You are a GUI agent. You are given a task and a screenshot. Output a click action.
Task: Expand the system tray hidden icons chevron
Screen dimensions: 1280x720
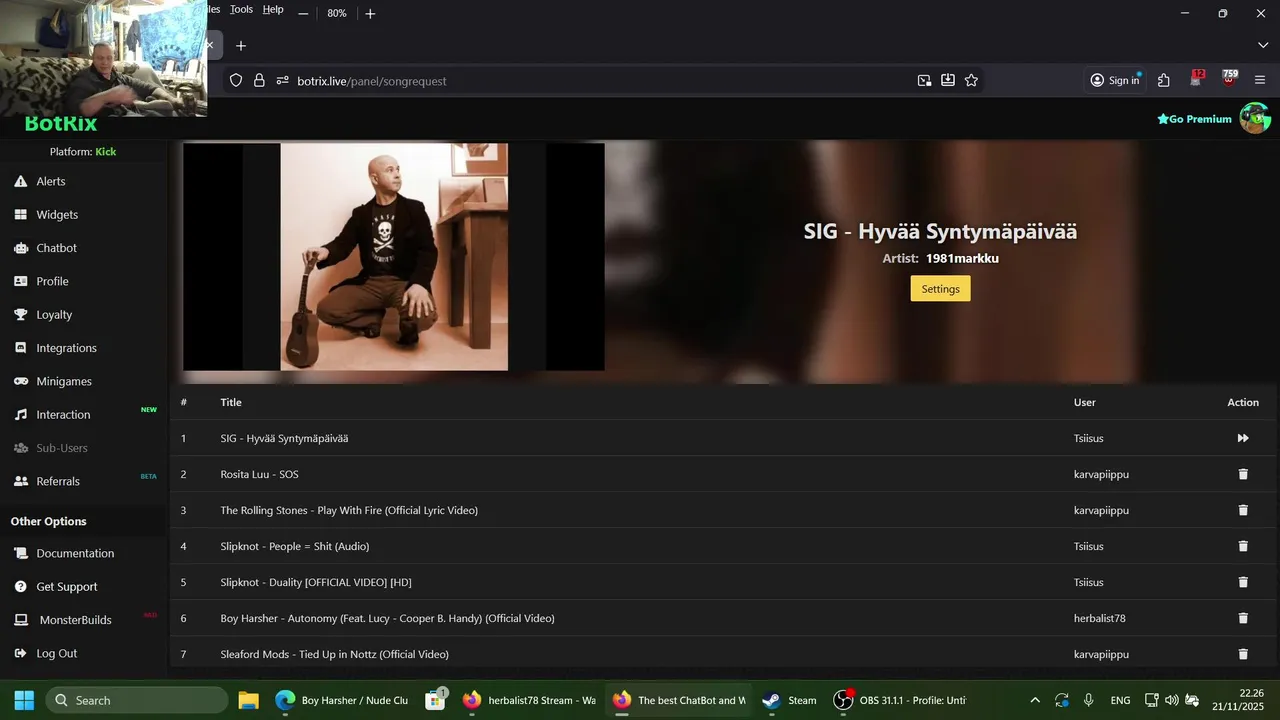pos(1035,700)
